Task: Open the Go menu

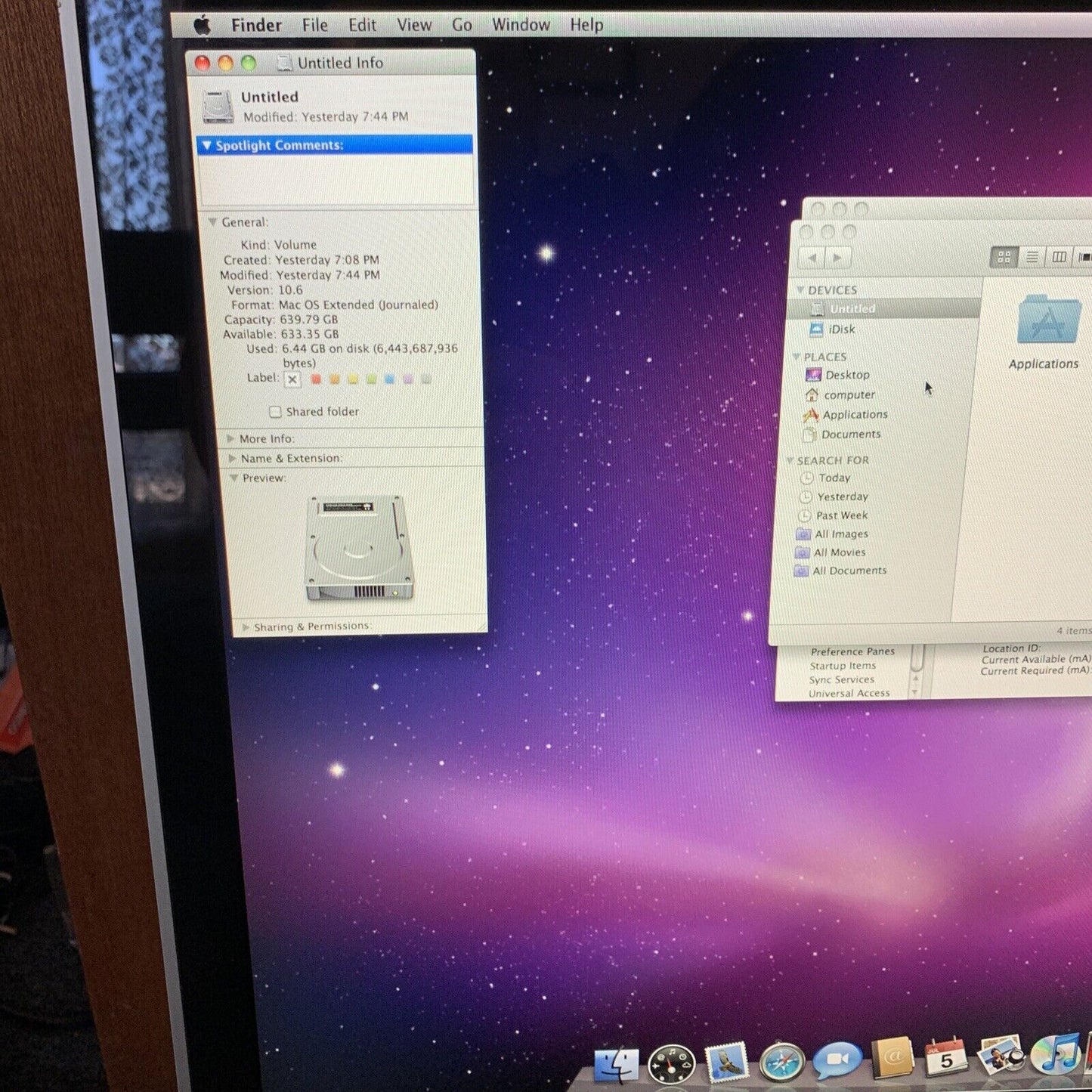Action: [x=462, y=24]
